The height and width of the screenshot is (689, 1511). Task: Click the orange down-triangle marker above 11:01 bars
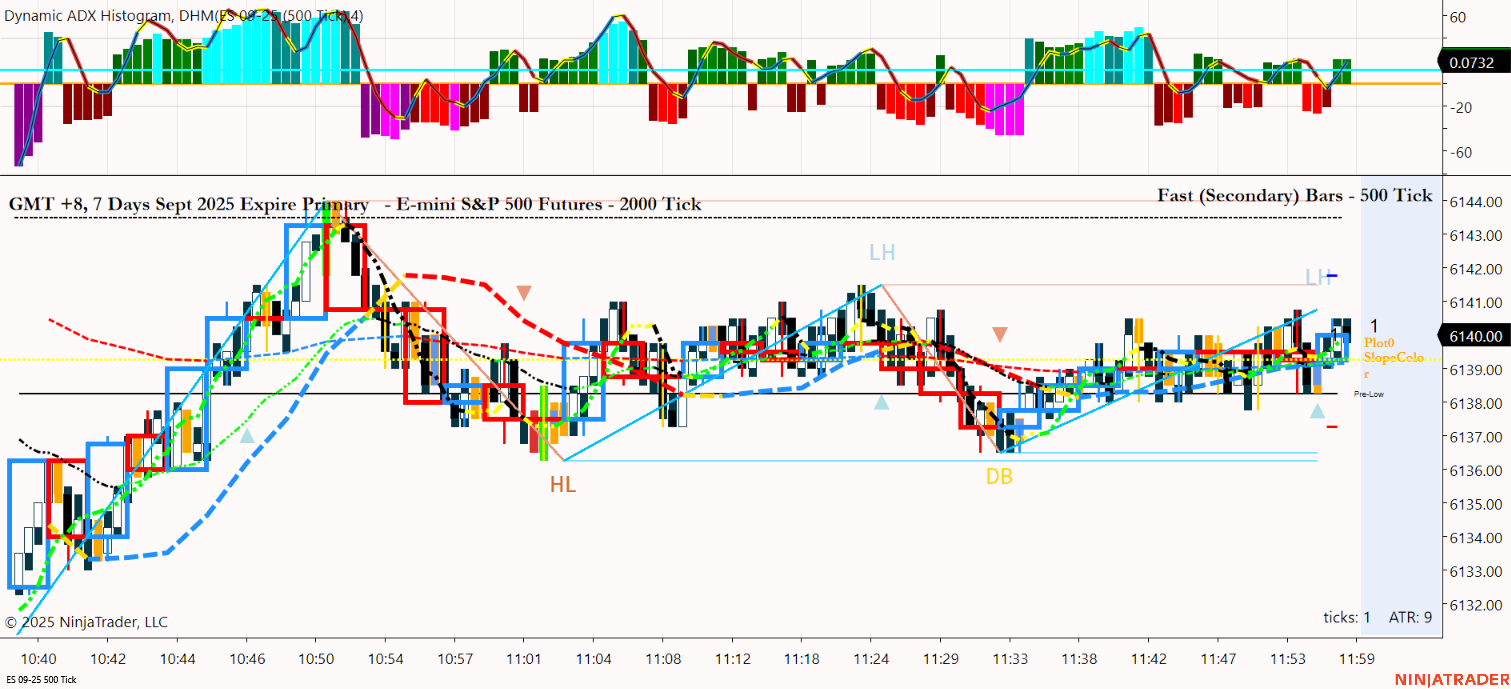point(524,293)
